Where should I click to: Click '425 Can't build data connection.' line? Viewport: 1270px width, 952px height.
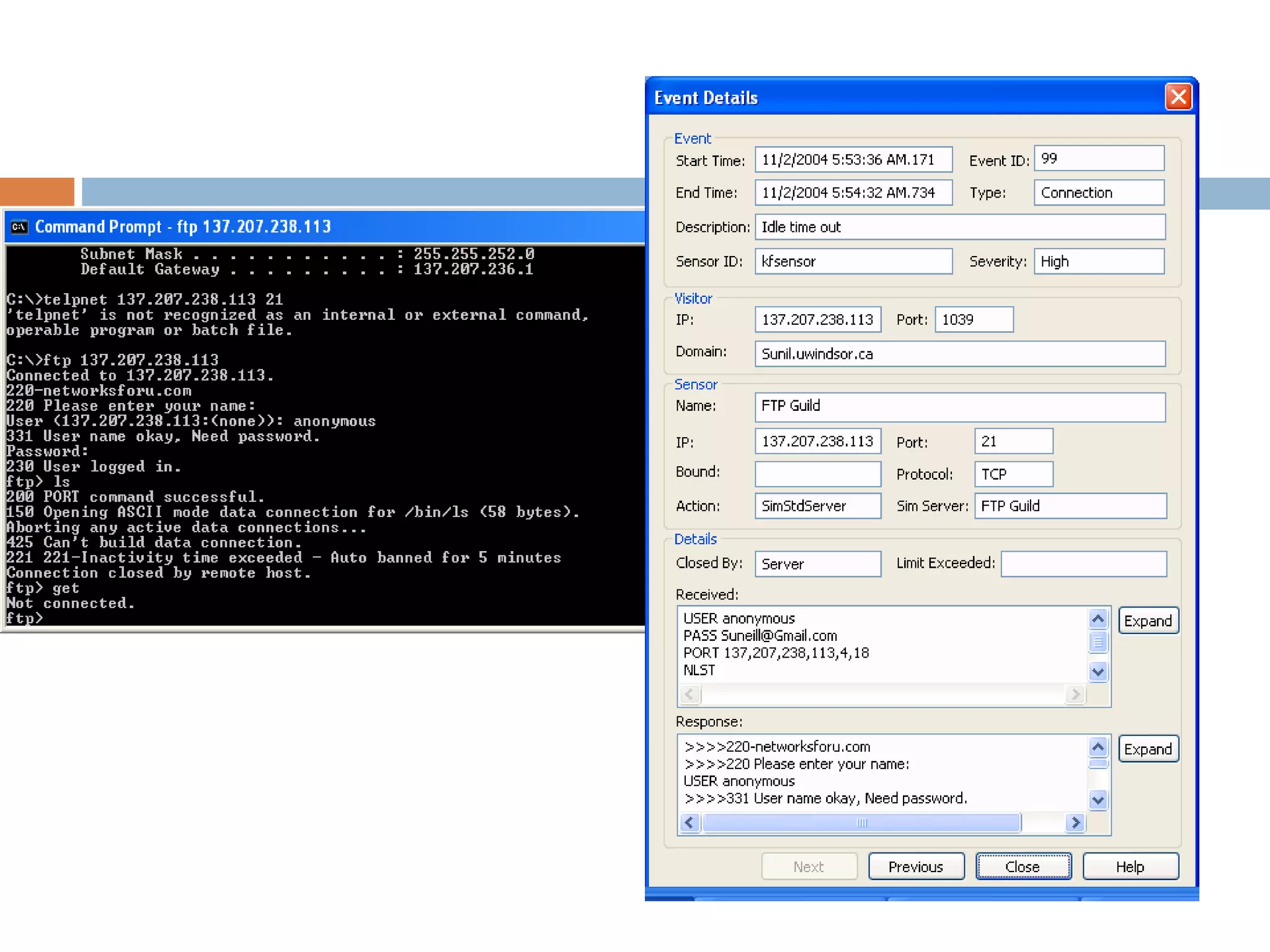pyautogui.click(x=154, y=542)
